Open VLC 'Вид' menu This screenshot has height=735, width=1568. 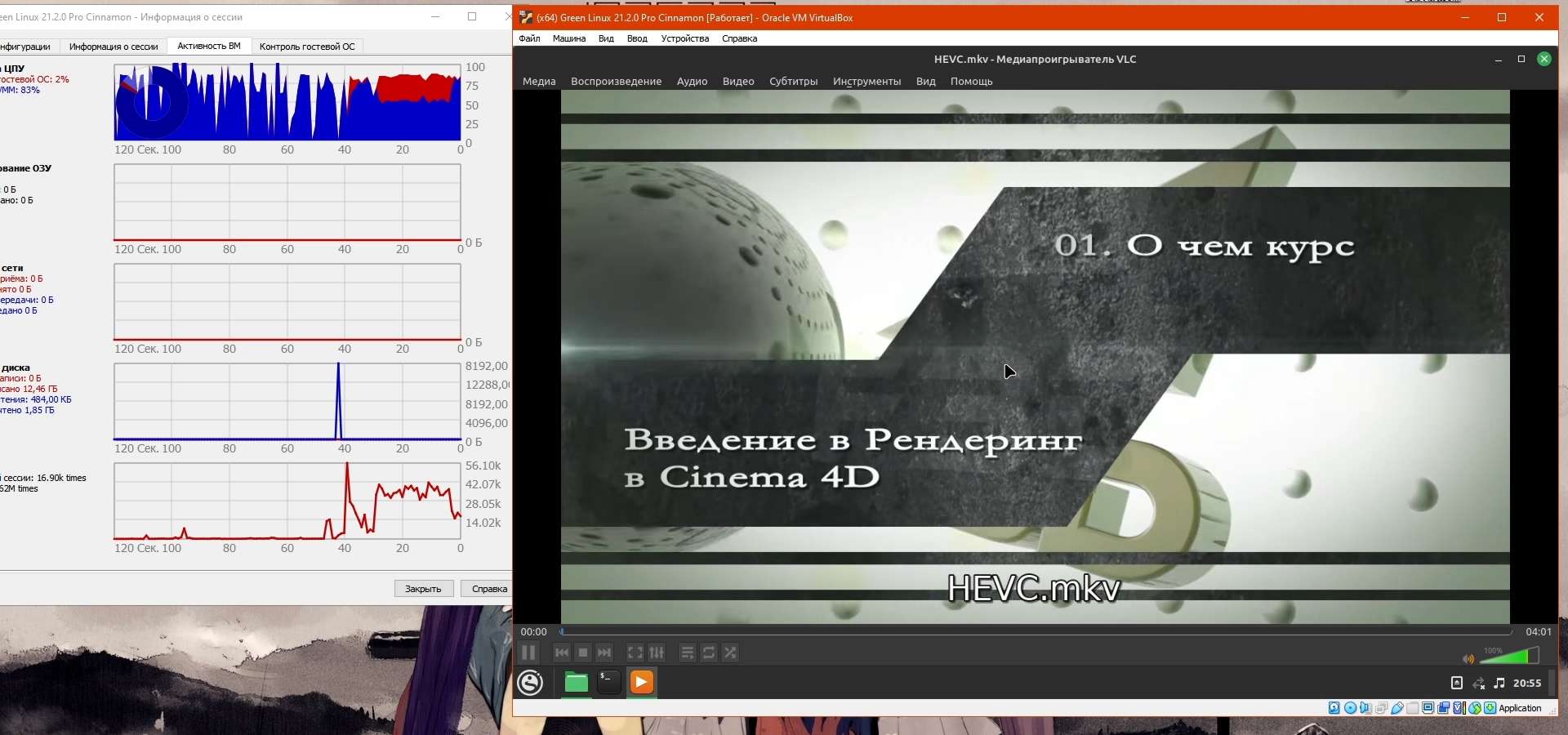pos(926,82)
